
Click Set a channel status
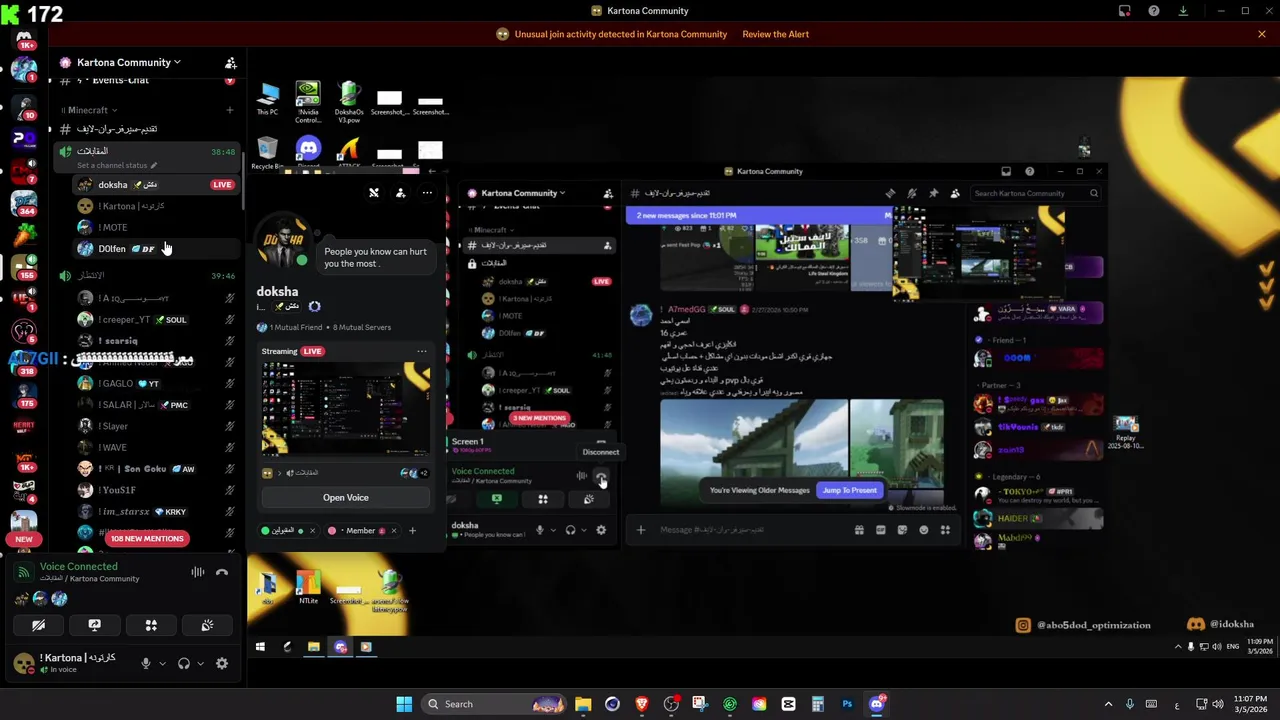click(117, 165)
